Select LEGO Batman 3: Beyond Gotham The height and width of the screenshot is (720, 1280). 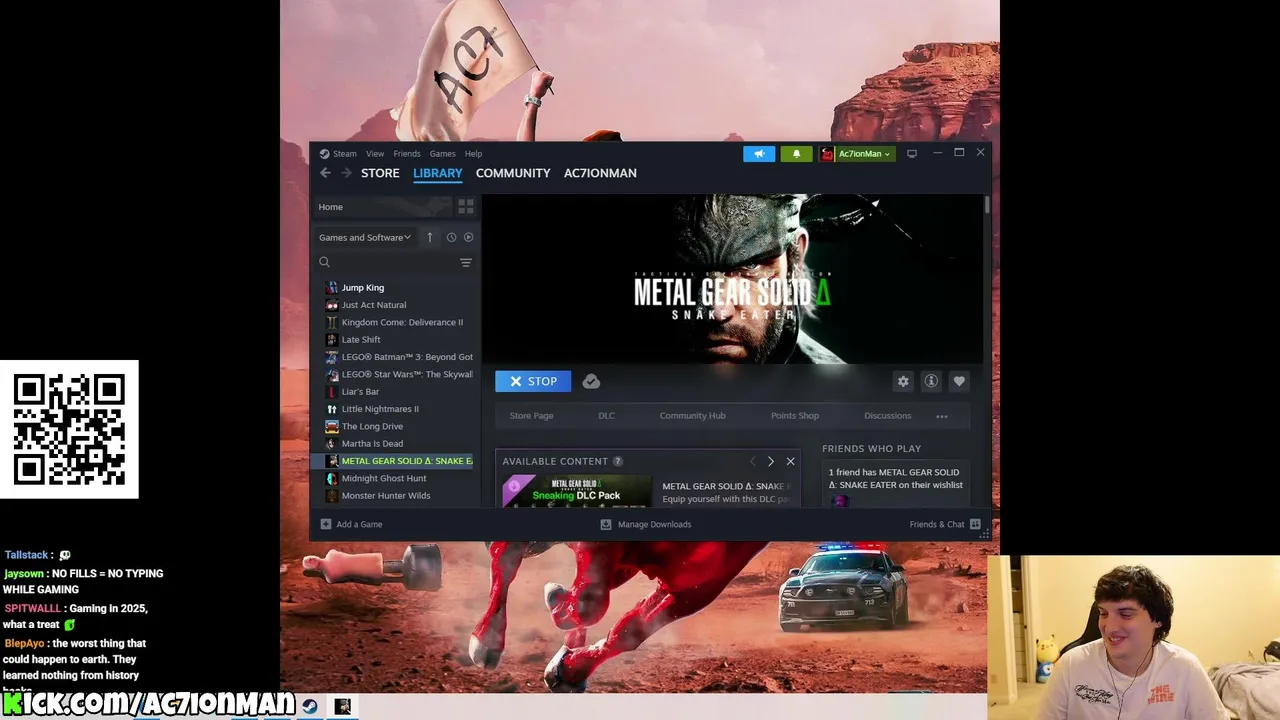[407, 357]
